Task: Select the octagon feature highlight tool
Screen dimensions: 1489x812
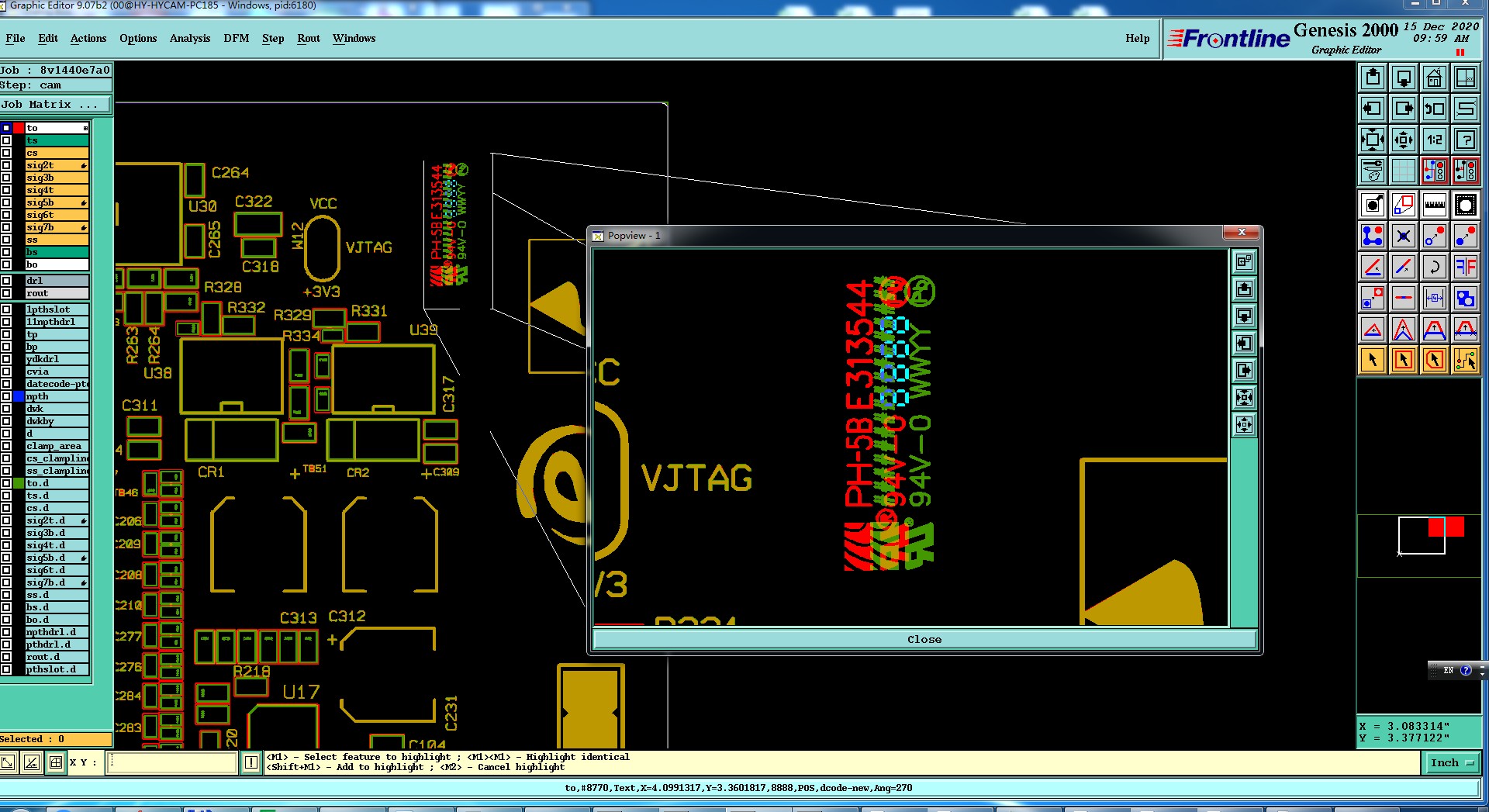Action: click(1466, 206)
